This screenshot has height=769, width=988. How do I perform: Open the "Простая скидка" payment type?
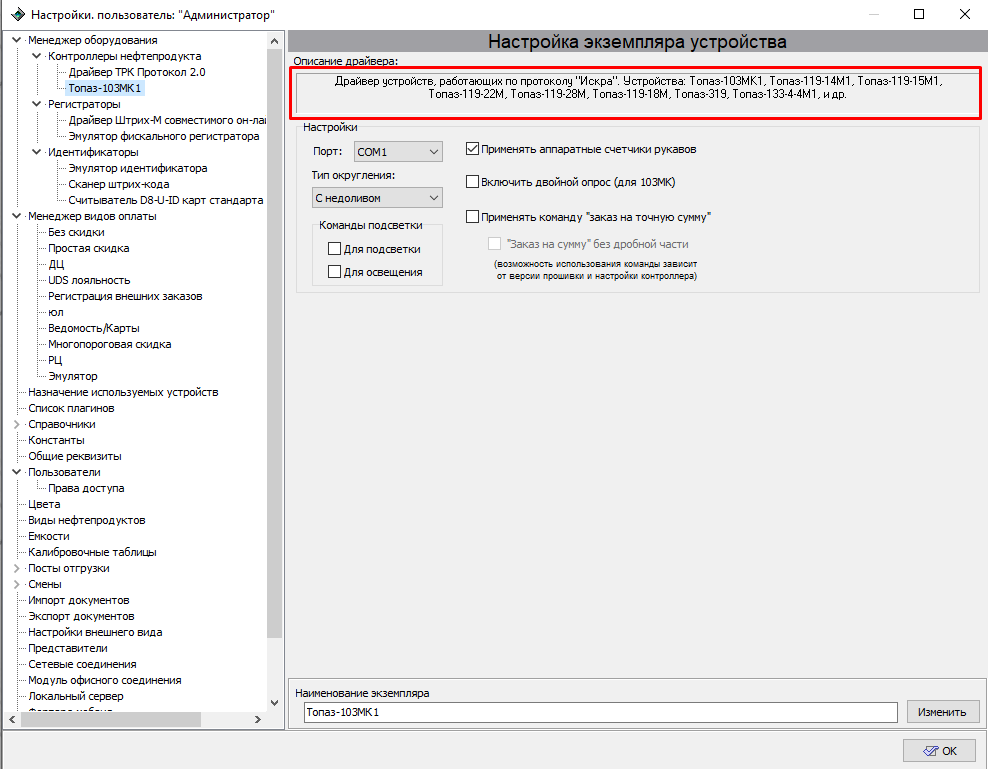(89, 248)
